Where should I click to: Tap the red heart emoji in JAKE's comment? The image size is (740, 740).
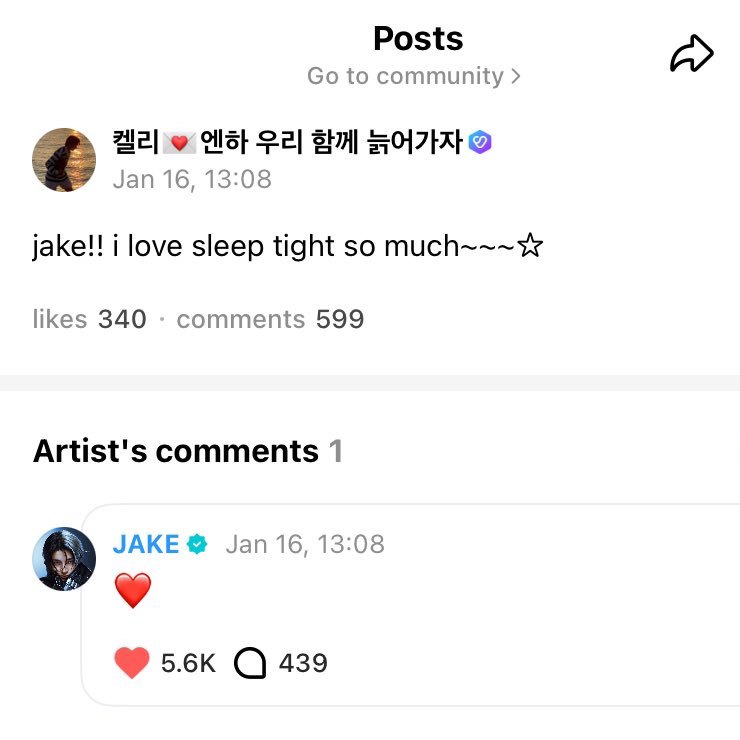[x=132, y=591]
